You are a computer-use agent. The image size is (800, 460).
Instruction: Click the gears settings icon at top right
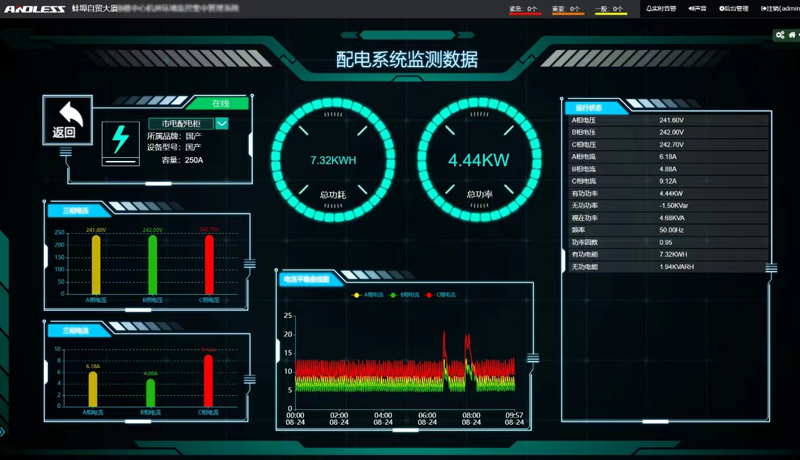click(x=780, y=35)
